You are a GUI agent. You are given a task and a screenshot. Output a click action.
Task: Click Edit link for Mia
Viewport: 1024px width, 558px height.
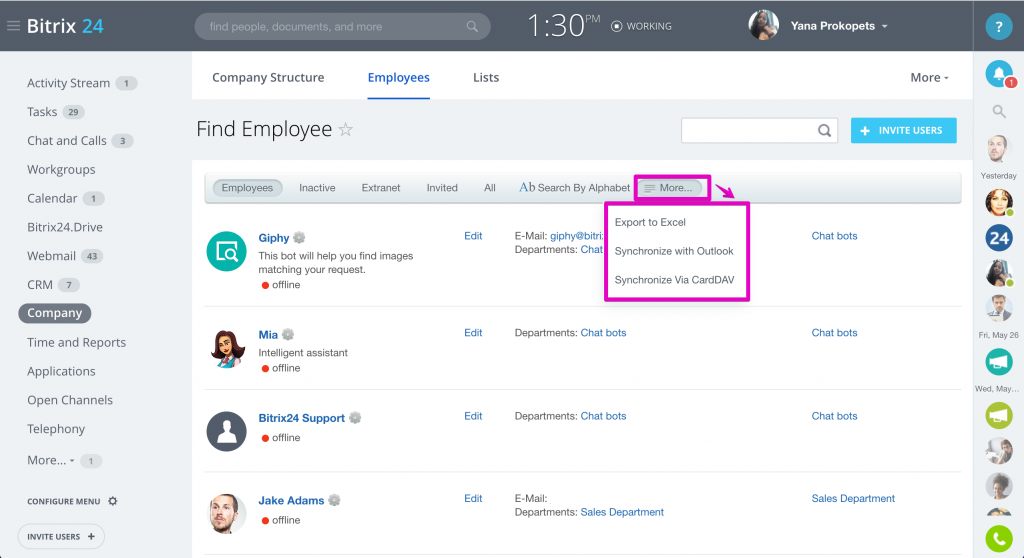[473, 333]
